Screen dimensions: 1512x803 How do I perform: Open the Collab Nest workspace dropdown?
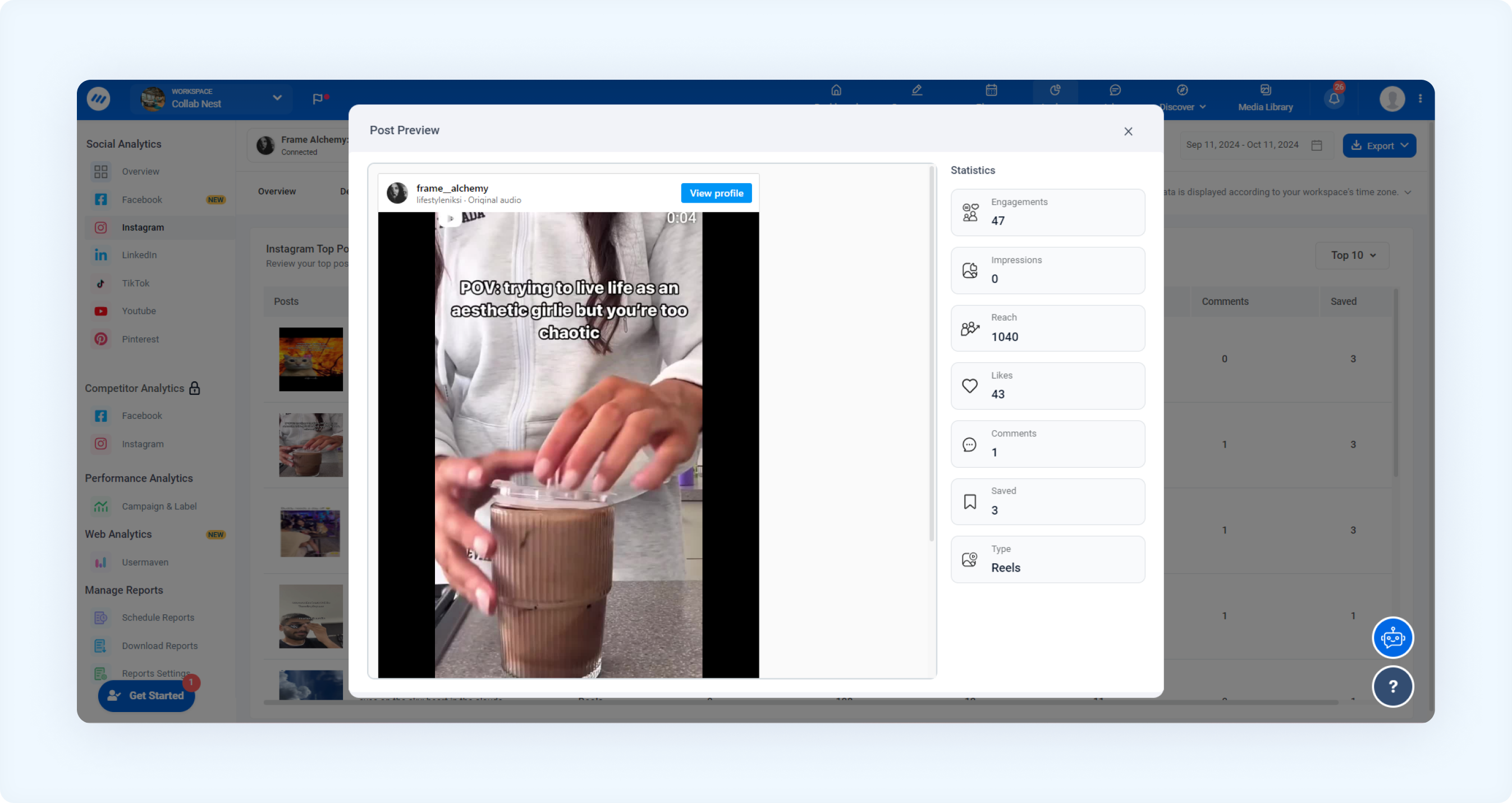[211, 98]
